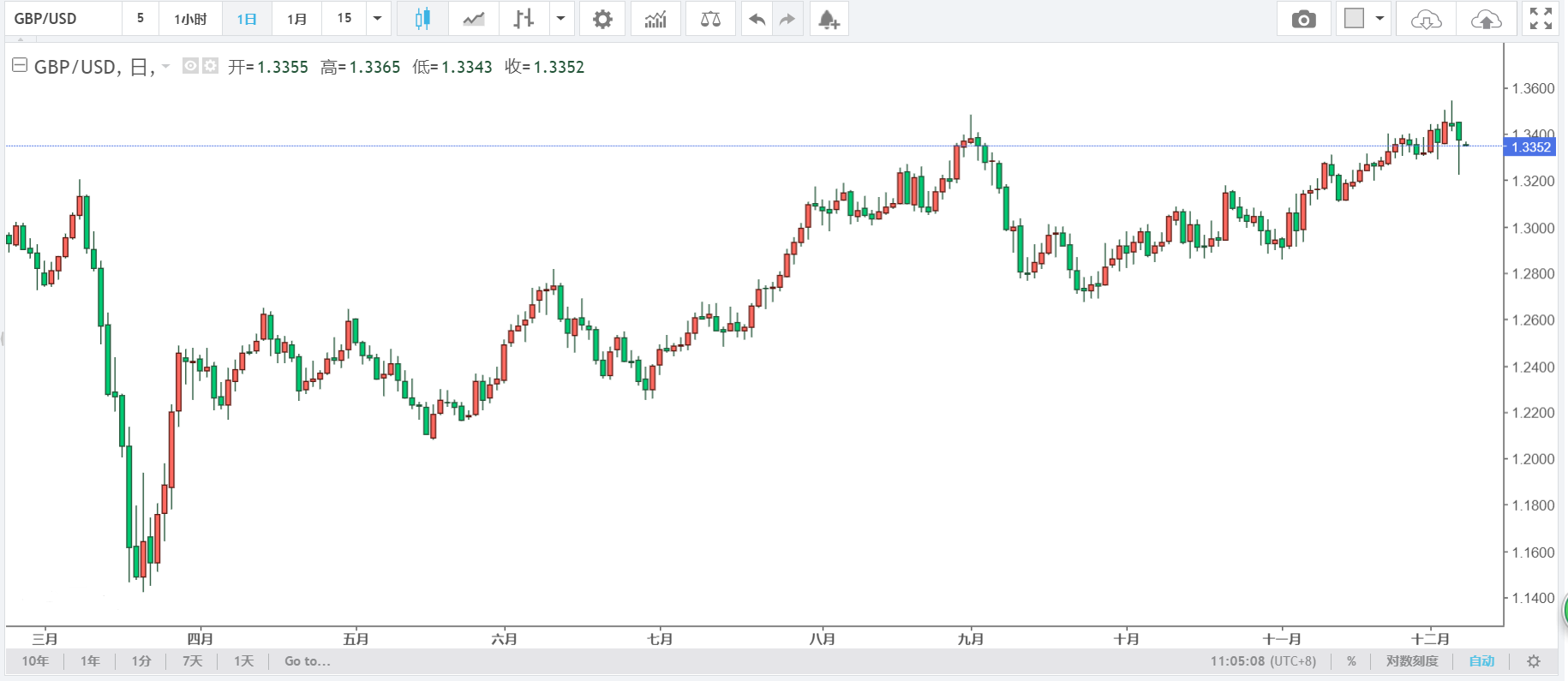This screenshot has height=681, width=1568.
Task: Enter fullscreen mode with the arrows icon
Action: pos(1541,19)
